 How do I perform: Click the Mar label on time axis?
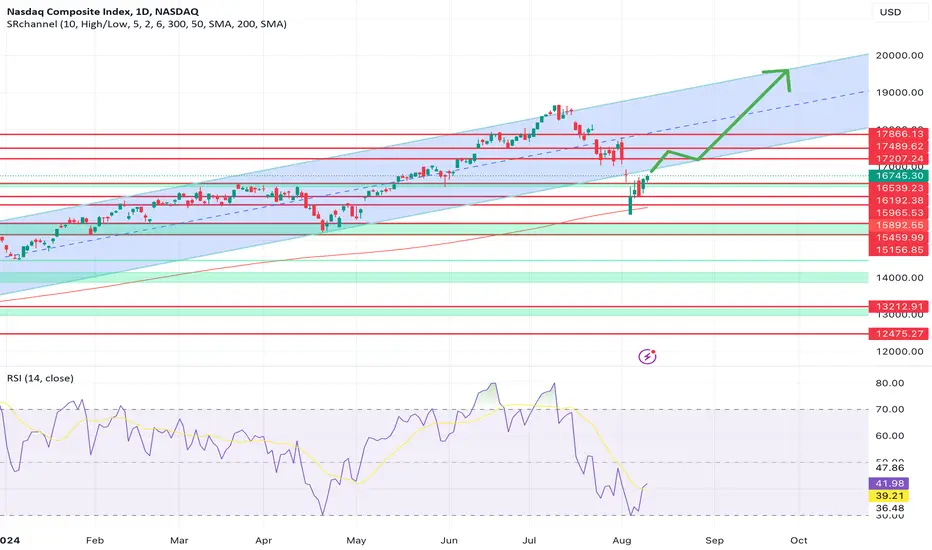179,540
